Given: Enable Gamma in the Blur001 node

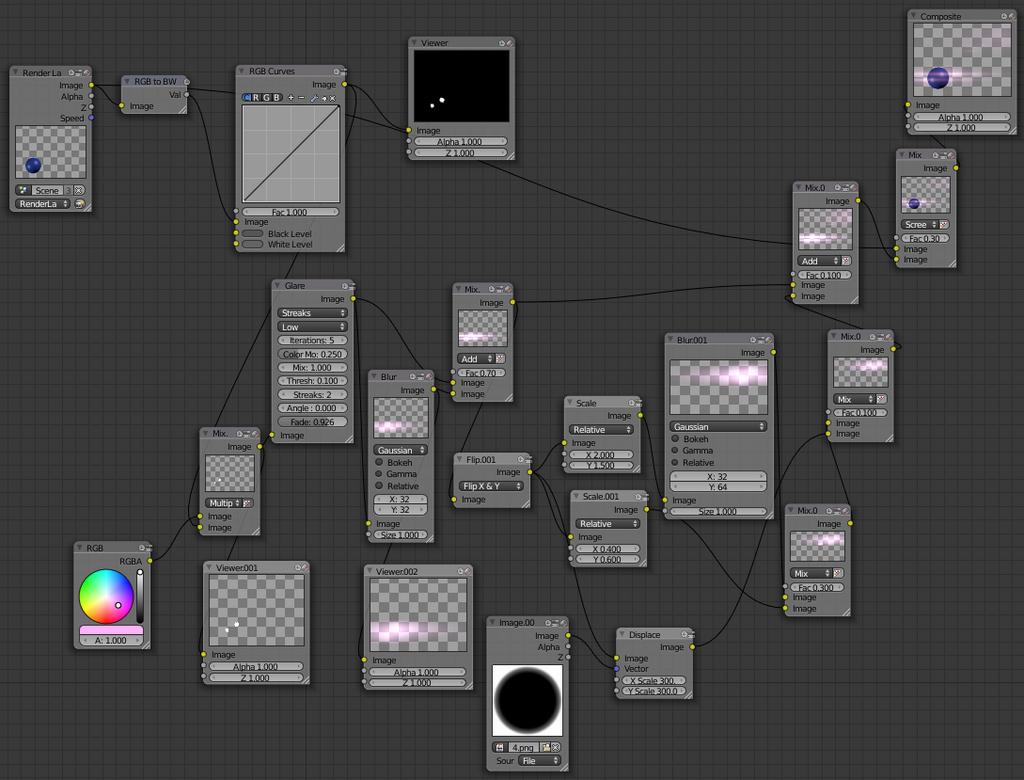Looking at the screenshot, I should coord(675,450).
